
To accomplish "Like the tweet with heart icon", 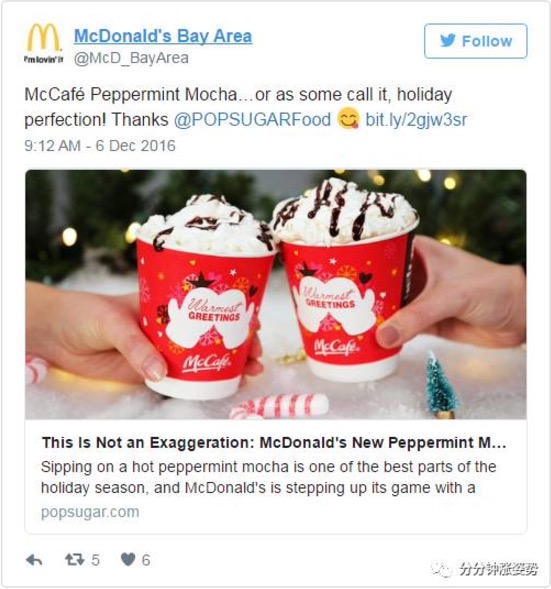I will pyautogui.click(x=128, y=560).
